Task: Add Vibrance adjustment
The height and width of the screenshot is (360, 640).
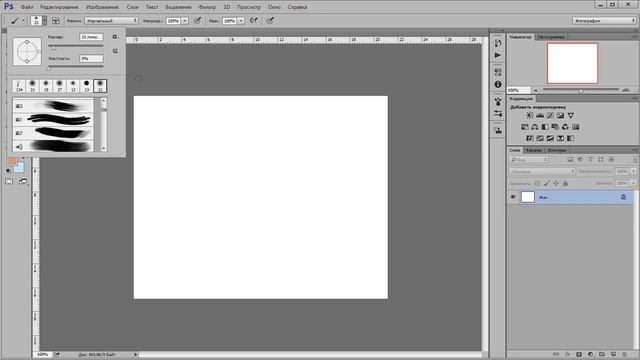Action: click(x=571, y=116)
